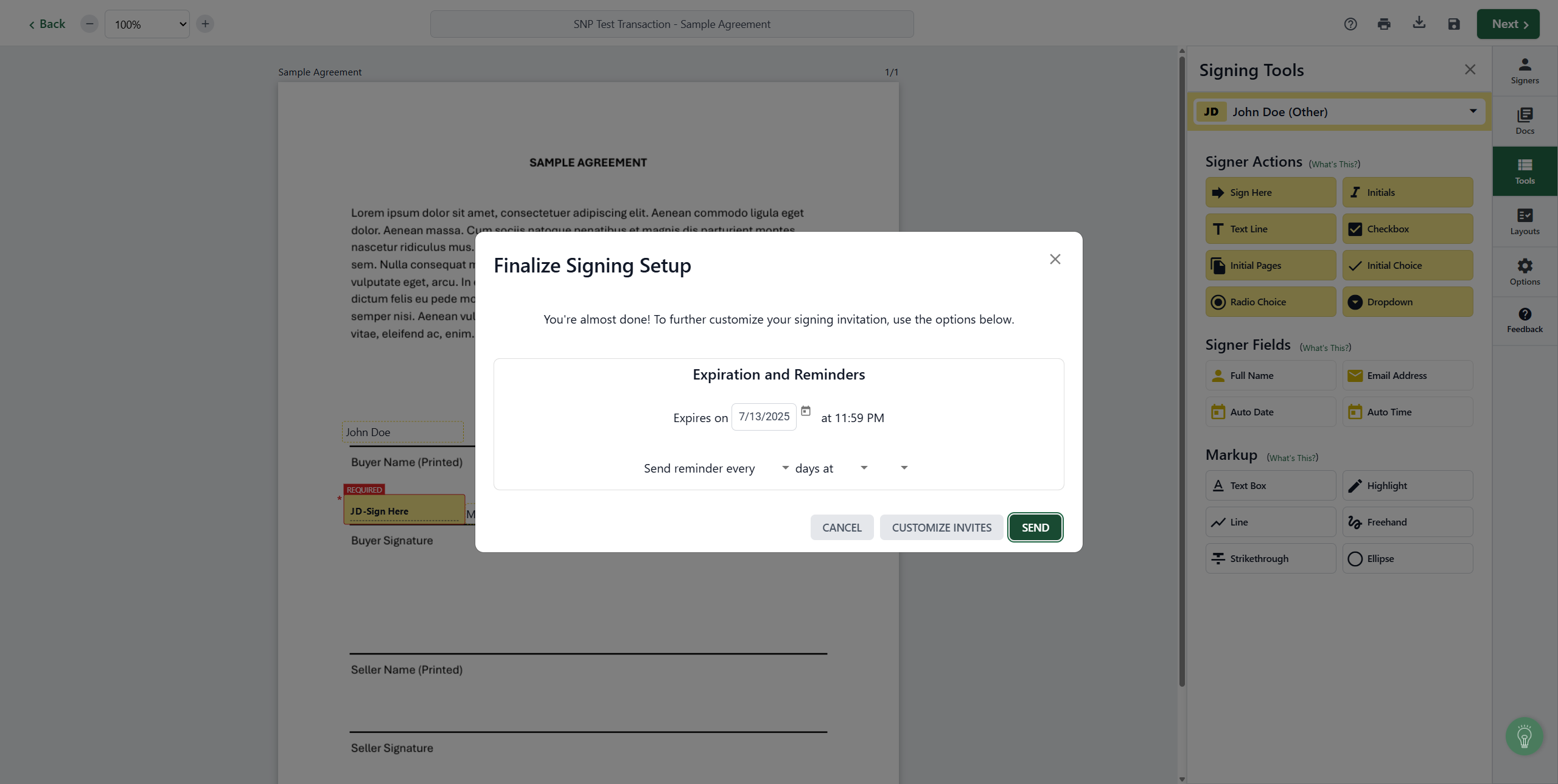Click the CUSTOMIZE INVITES button
The width and height of the screenshot is (1558, 784).
pyautogui.click(x=941, y=527)
